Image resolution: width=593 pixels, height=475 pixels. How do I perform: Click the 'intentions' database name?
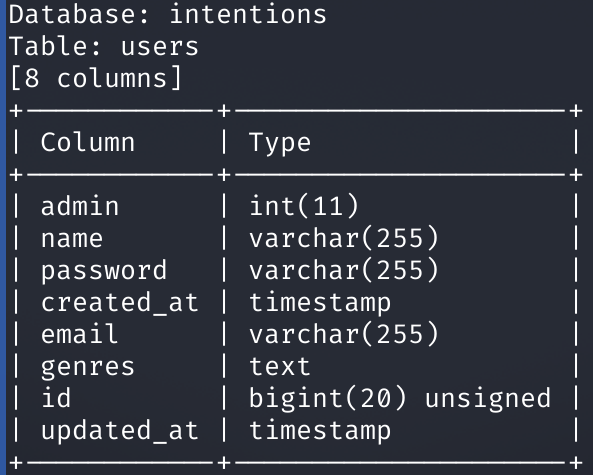tap(248, 14)
